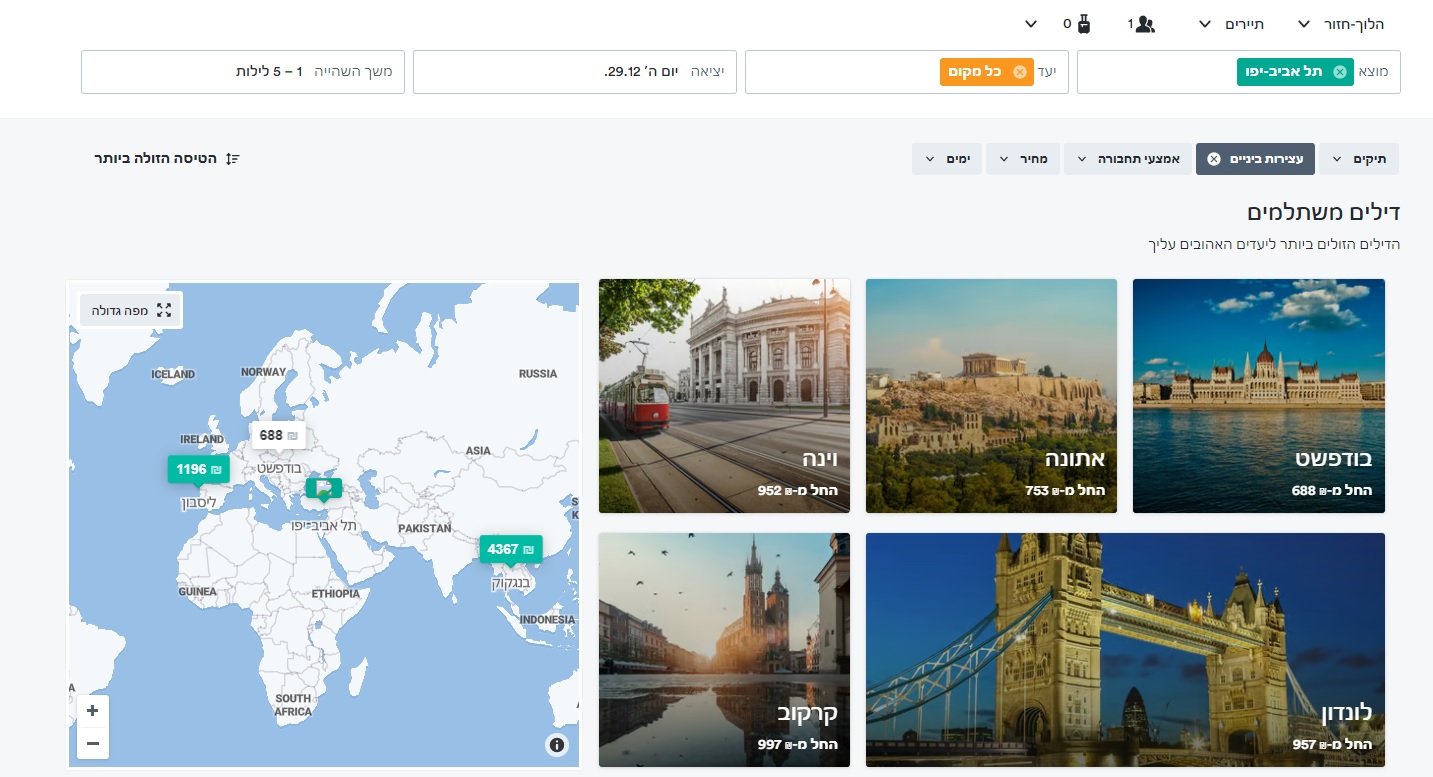Click the map fullscreen expand icon

(x=164, y=310)
